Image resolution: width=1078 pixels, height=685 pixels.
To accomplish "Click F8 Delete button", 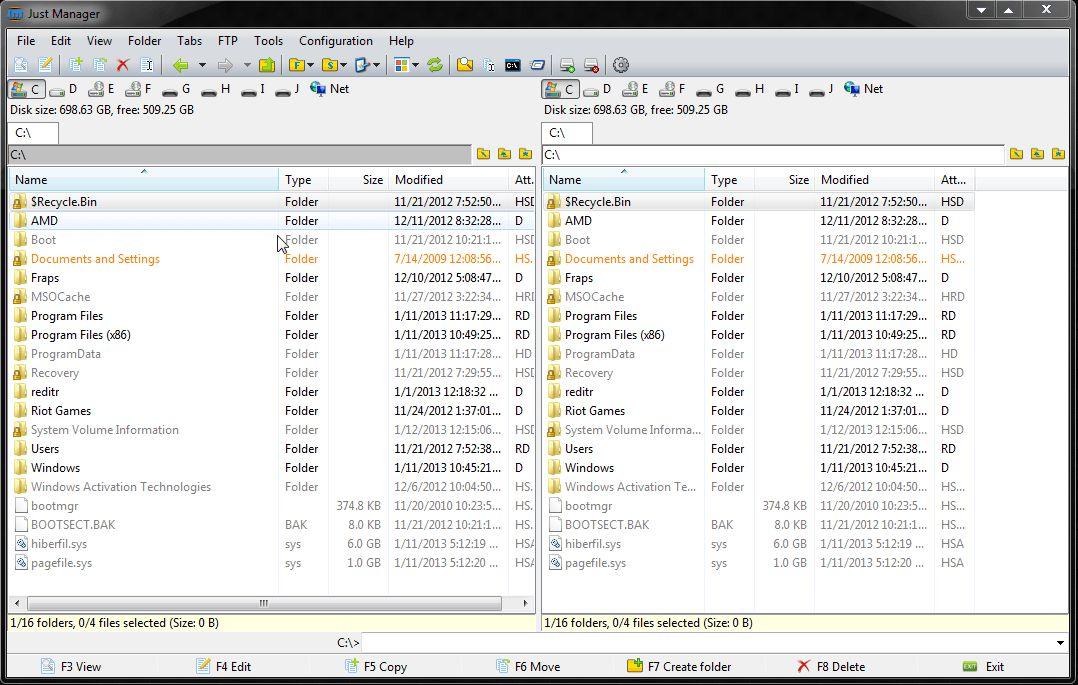I will coord(831,666).
